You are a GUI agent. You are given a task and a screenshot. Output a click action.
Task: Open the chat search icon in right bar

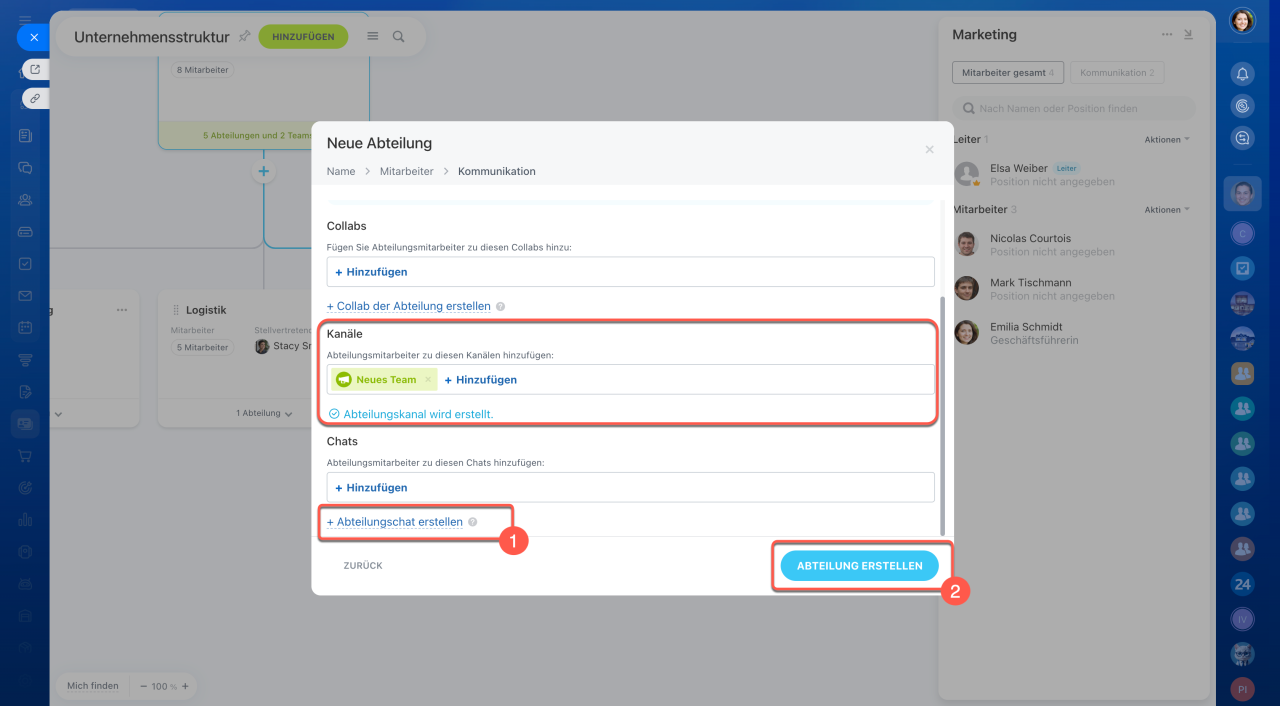click(1242, 138)
